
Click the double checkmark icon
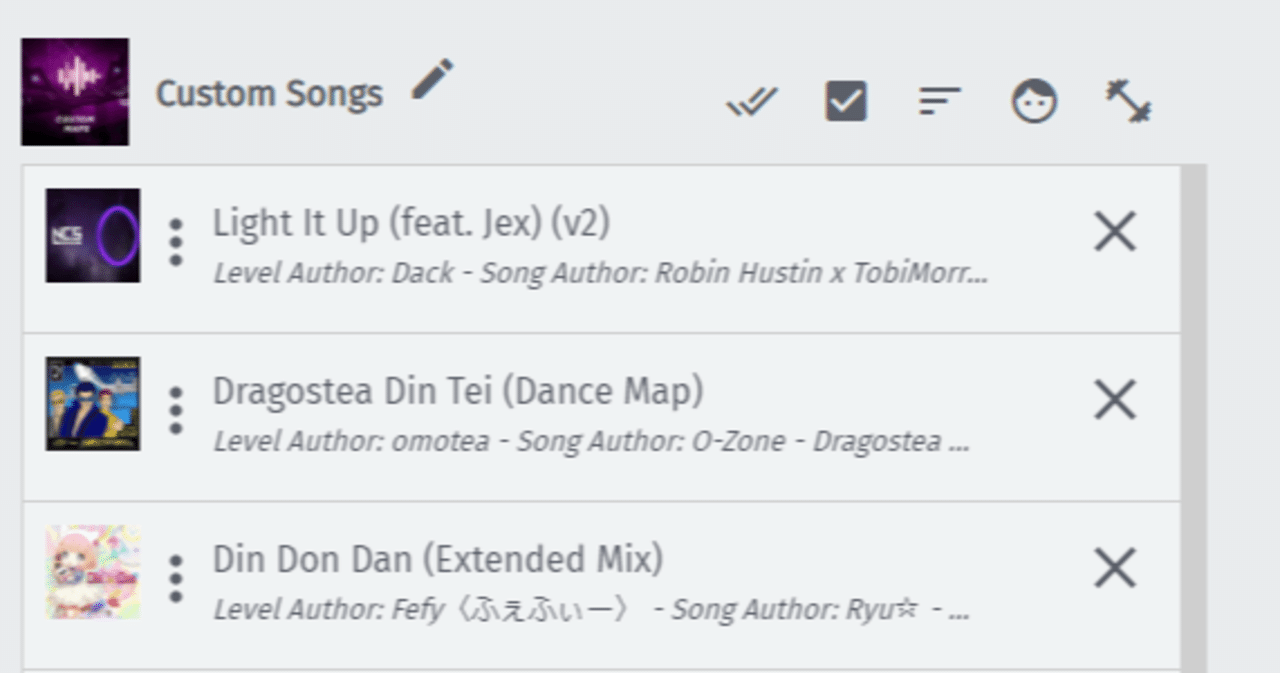[x=752, y=102]
